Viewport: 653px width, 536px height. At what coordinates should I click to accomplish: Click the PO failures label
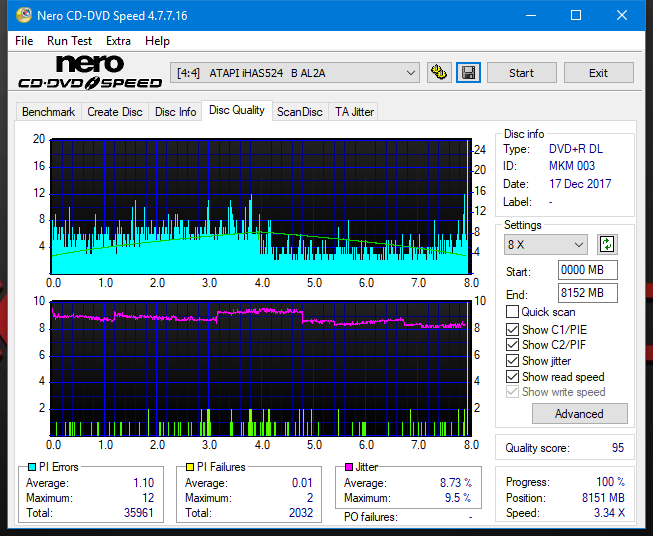click(371, 517)
